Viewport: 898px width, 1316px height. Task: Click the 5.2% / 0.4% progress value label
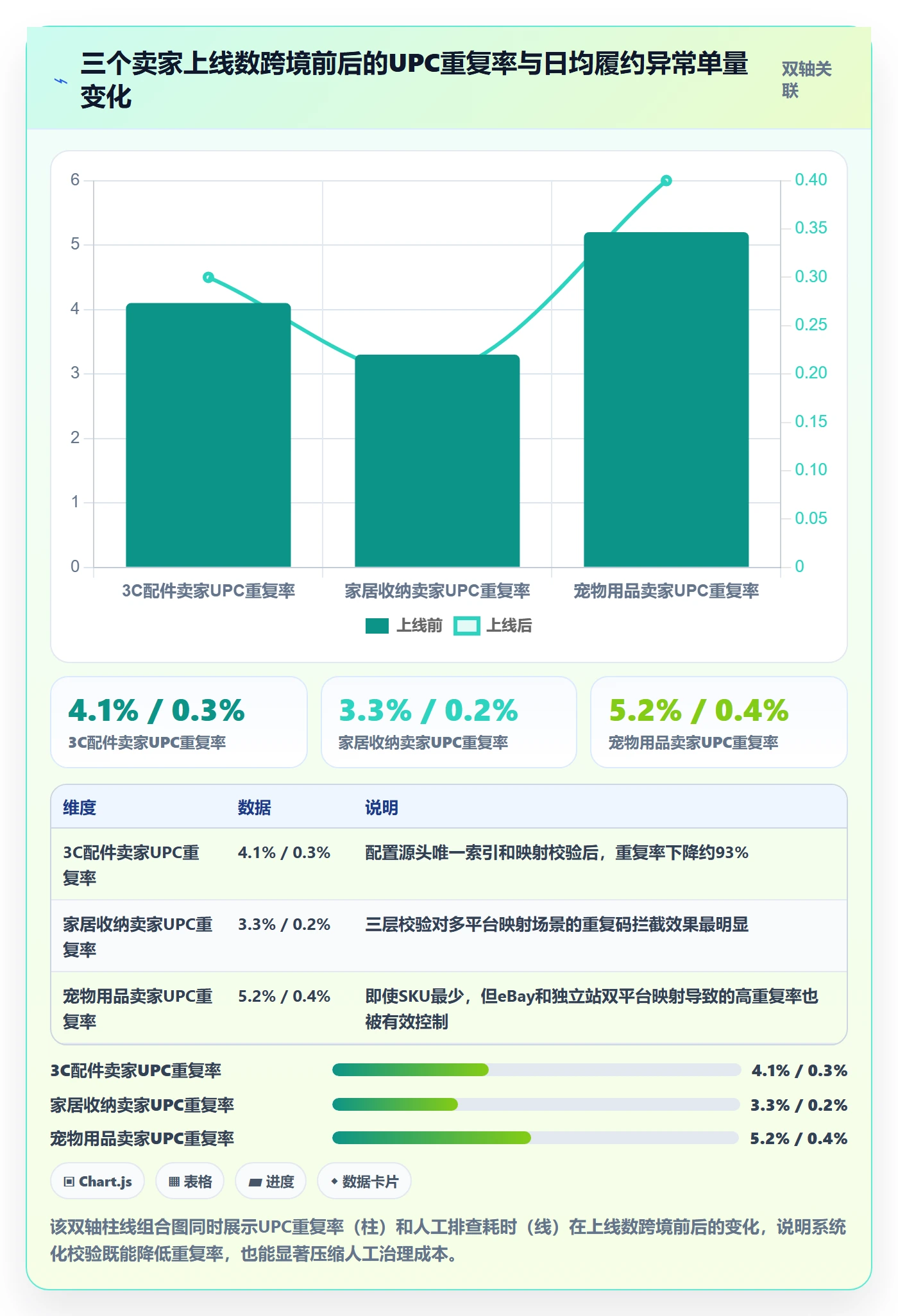point(799,1138)
